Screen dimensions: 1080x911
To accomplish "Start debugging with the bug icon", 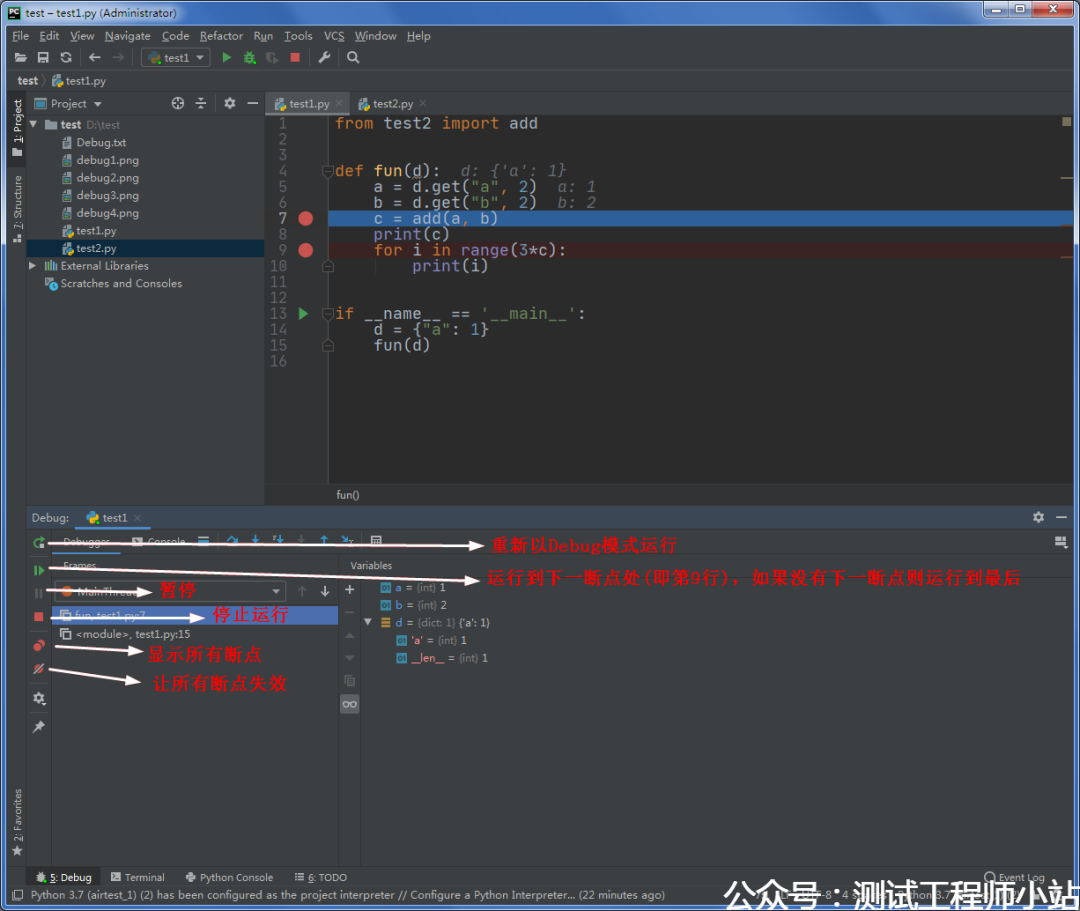I will pos(249,58).
